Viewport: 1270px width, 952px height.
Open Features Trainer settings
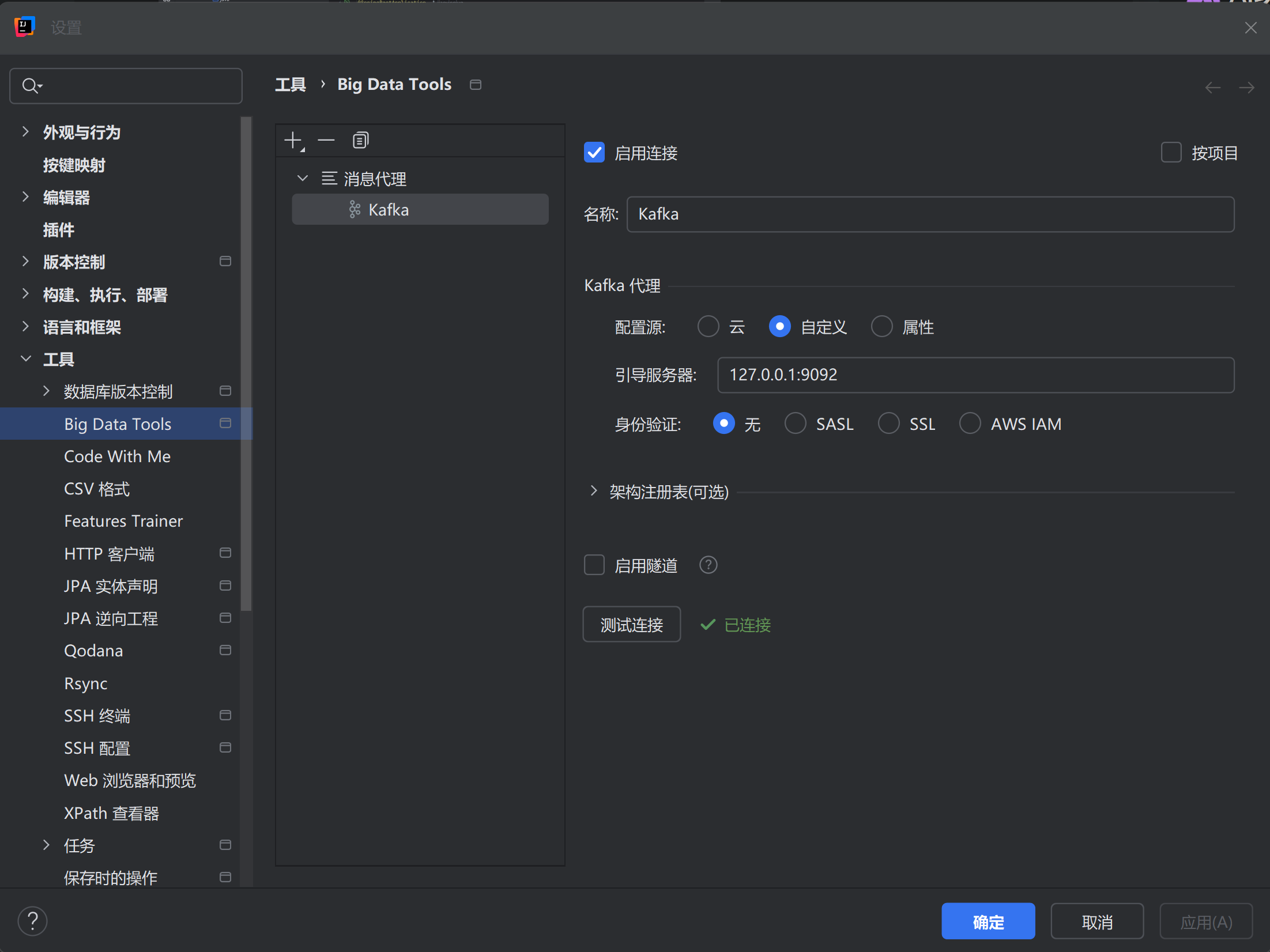click(123, 521)
